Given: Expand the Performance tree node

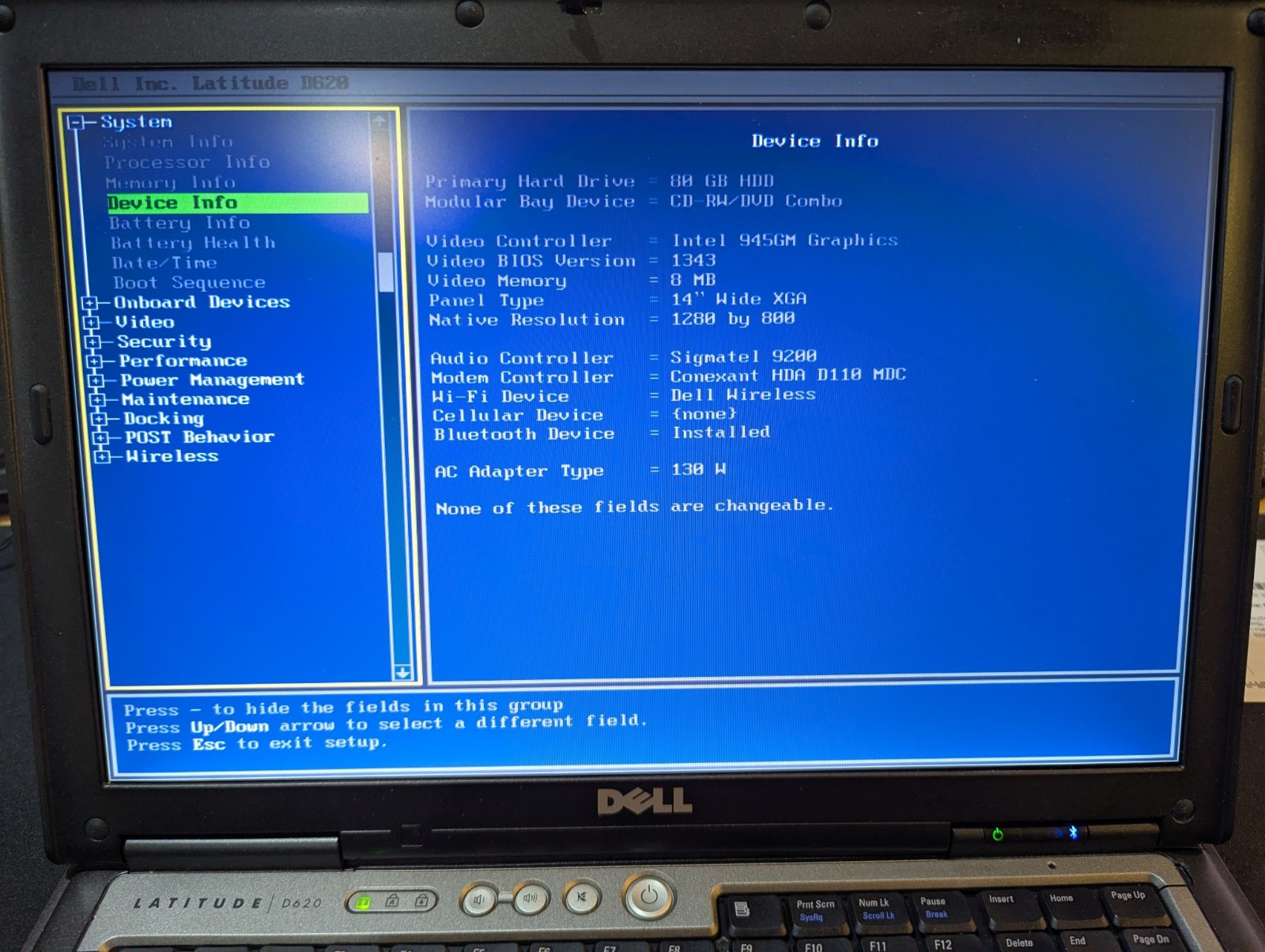Looking at the screenshot, I should (95, 361).
